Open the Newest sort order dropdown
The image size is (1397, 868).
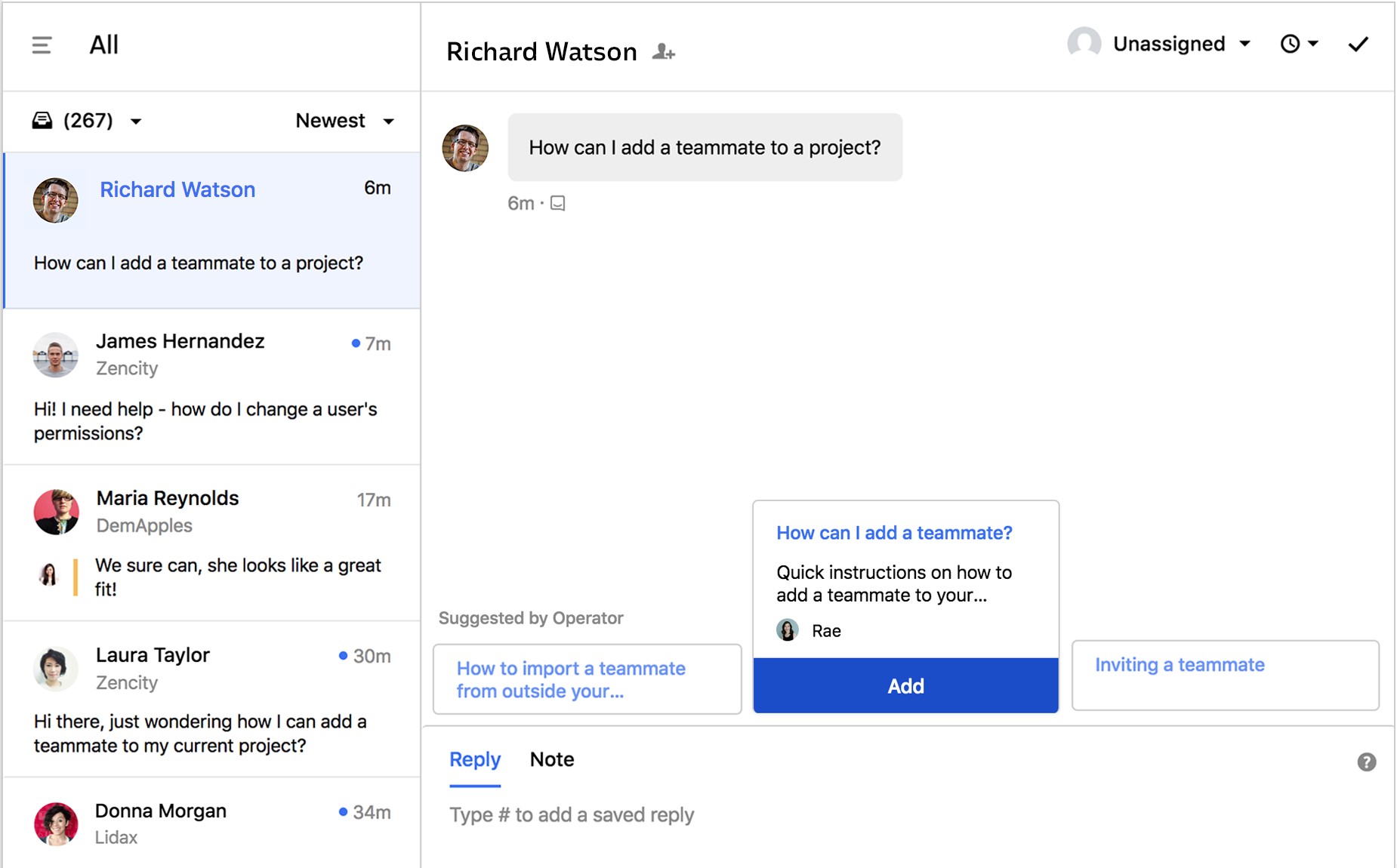344,120
